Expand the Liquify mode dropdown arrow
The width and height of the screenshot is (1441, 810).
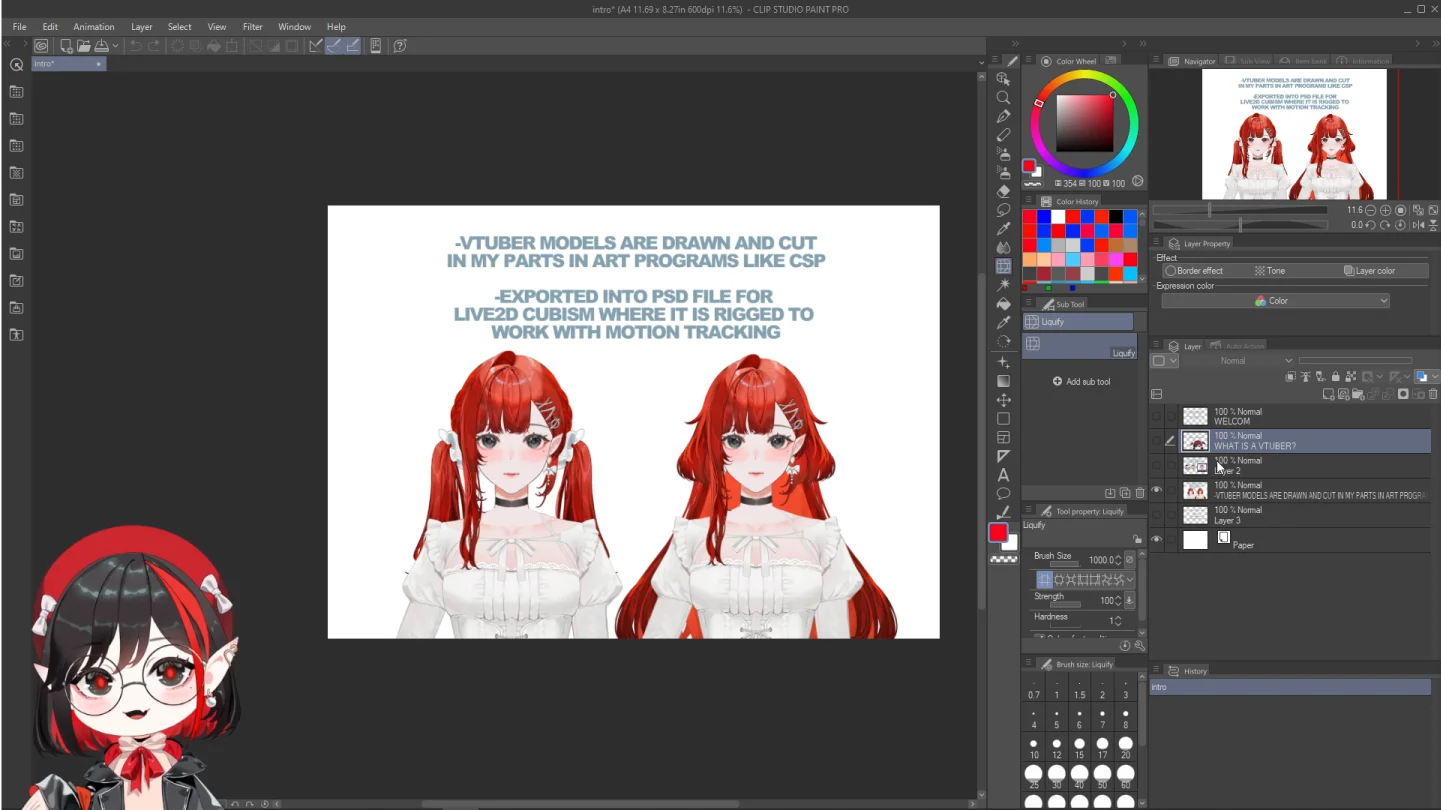[1130, 580]
